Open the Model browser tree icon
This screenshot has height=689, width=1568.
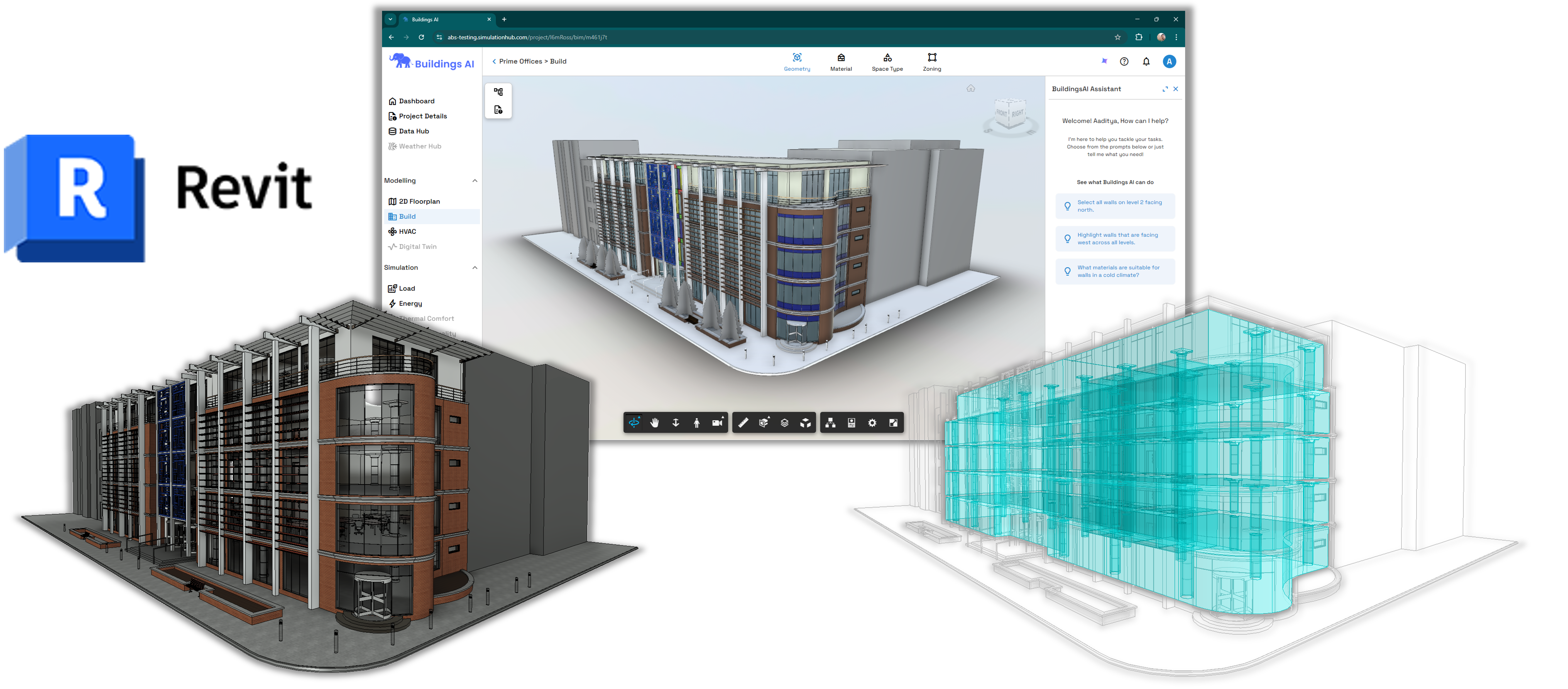click(x=830, y=423)
